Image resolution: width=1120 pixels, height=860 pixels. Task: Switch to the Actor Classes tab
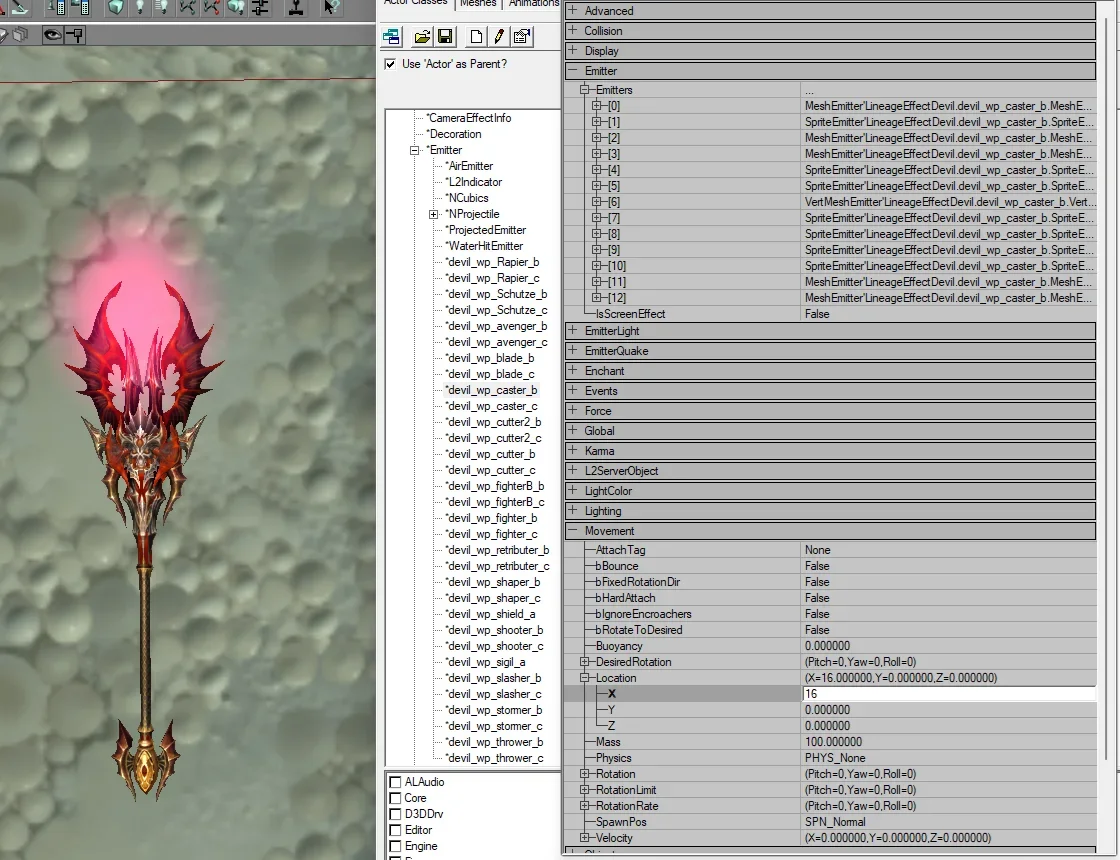pos(416,3)
